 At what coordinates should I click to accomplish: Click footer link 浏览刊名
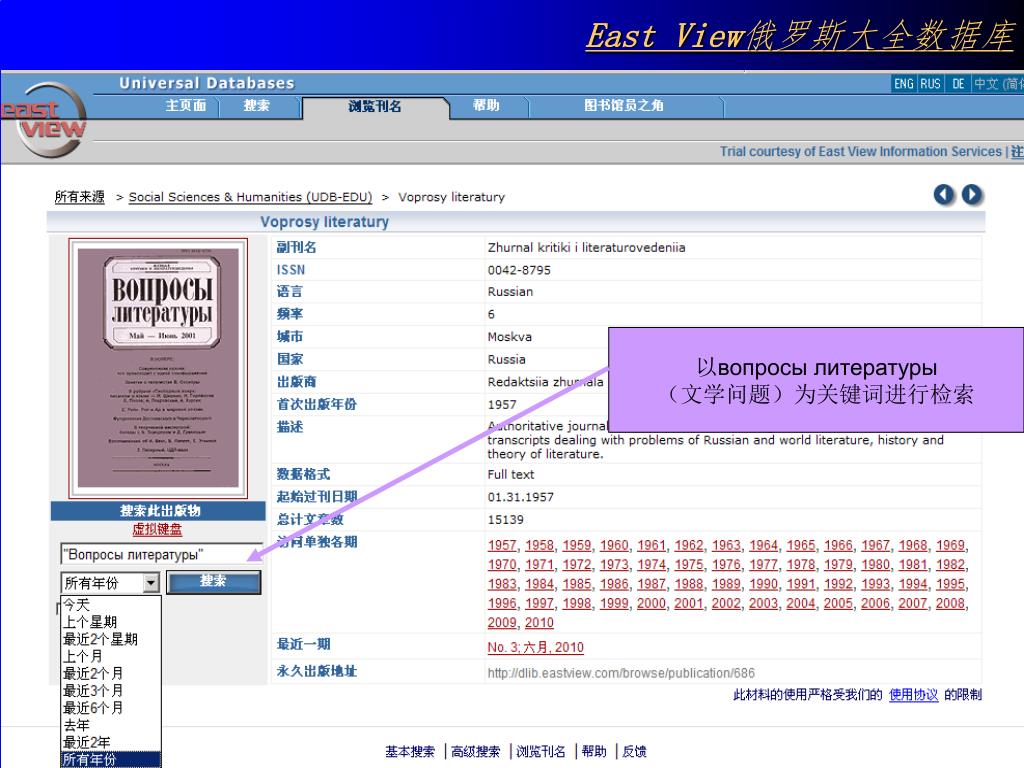pos(541,752)
